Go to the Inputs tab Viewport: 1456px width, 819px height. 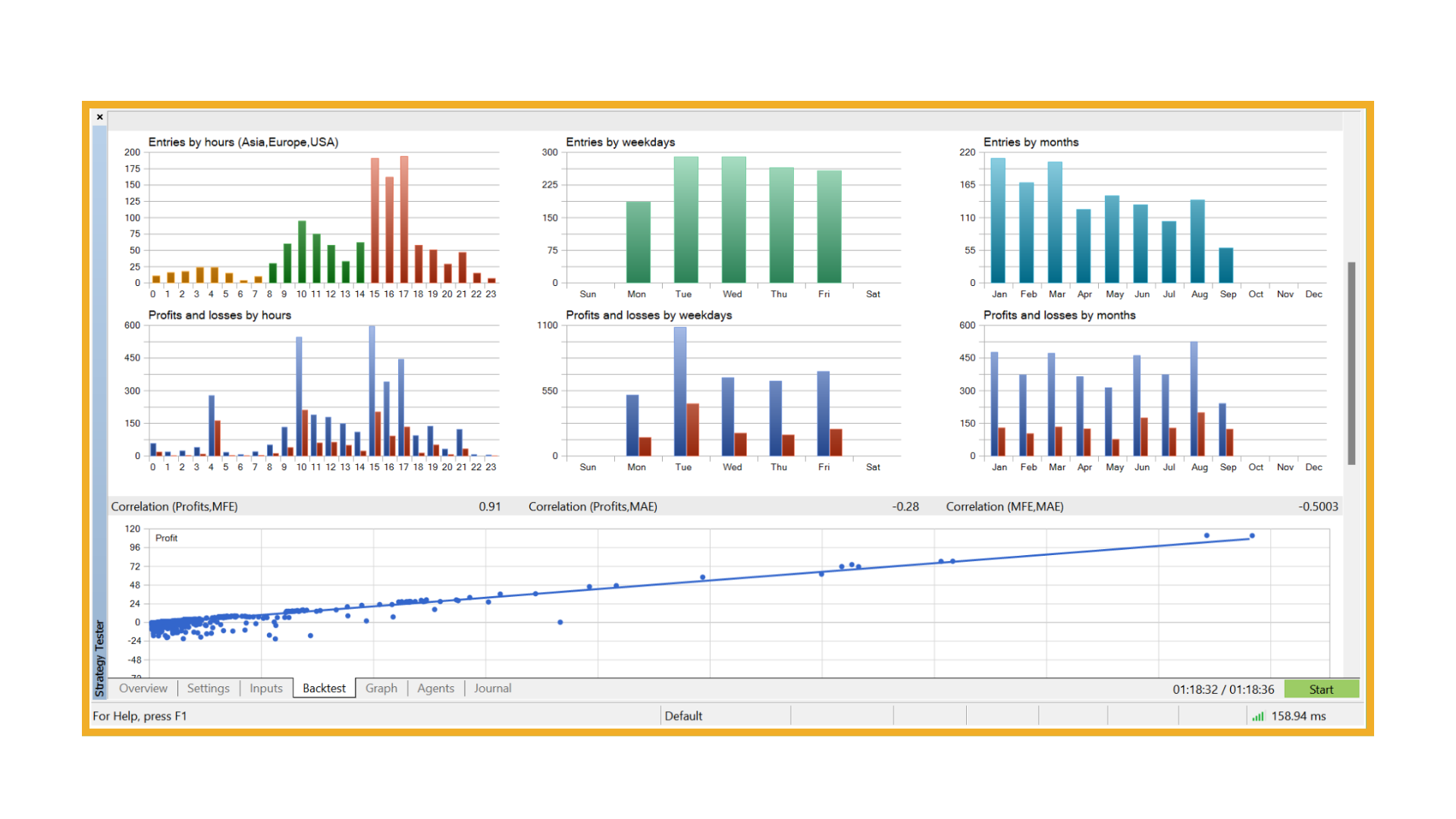pyautogui.click(x=265, y=689)
